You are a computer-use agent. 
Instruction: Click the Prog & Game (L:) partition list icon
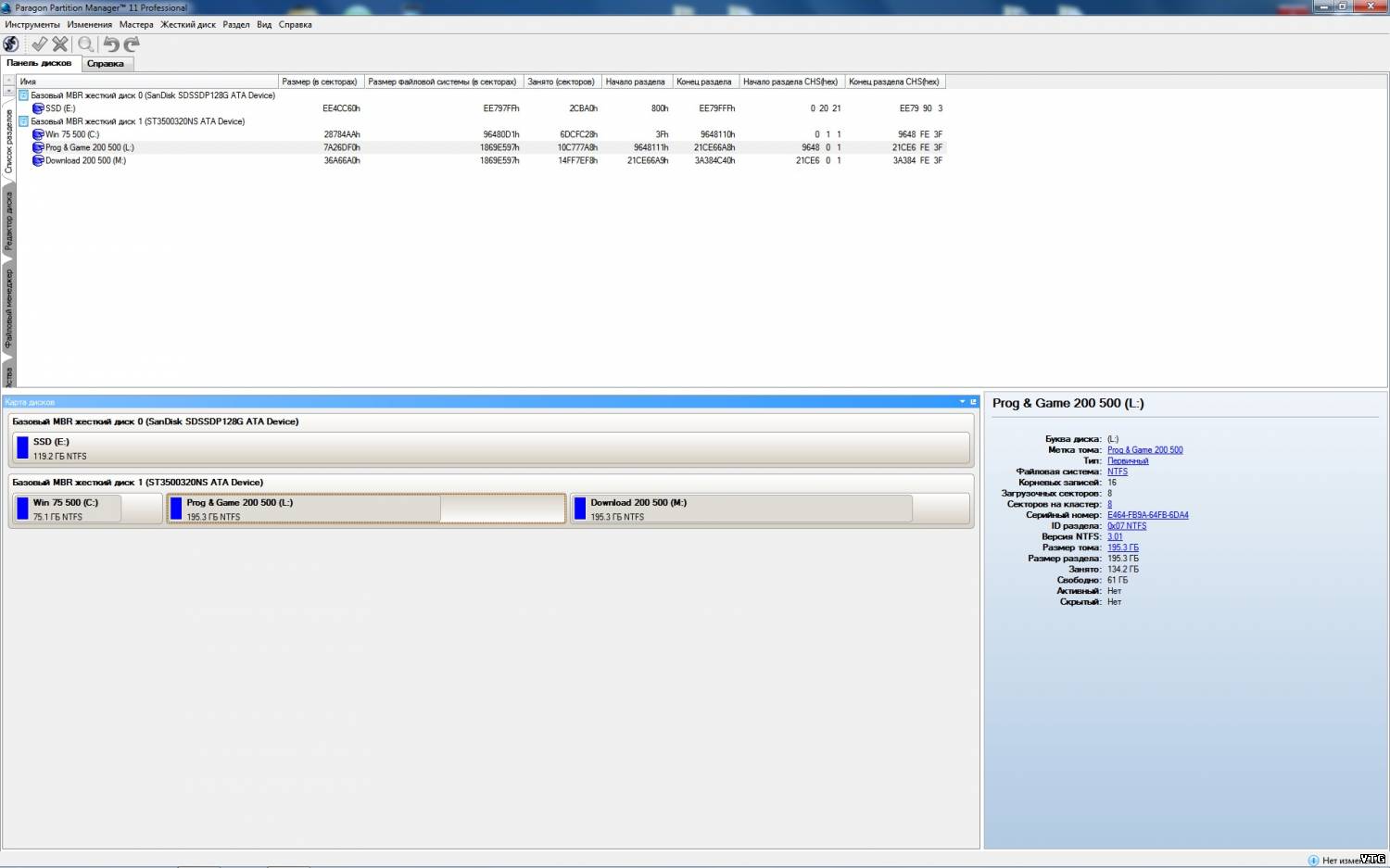tap(38, 147)
